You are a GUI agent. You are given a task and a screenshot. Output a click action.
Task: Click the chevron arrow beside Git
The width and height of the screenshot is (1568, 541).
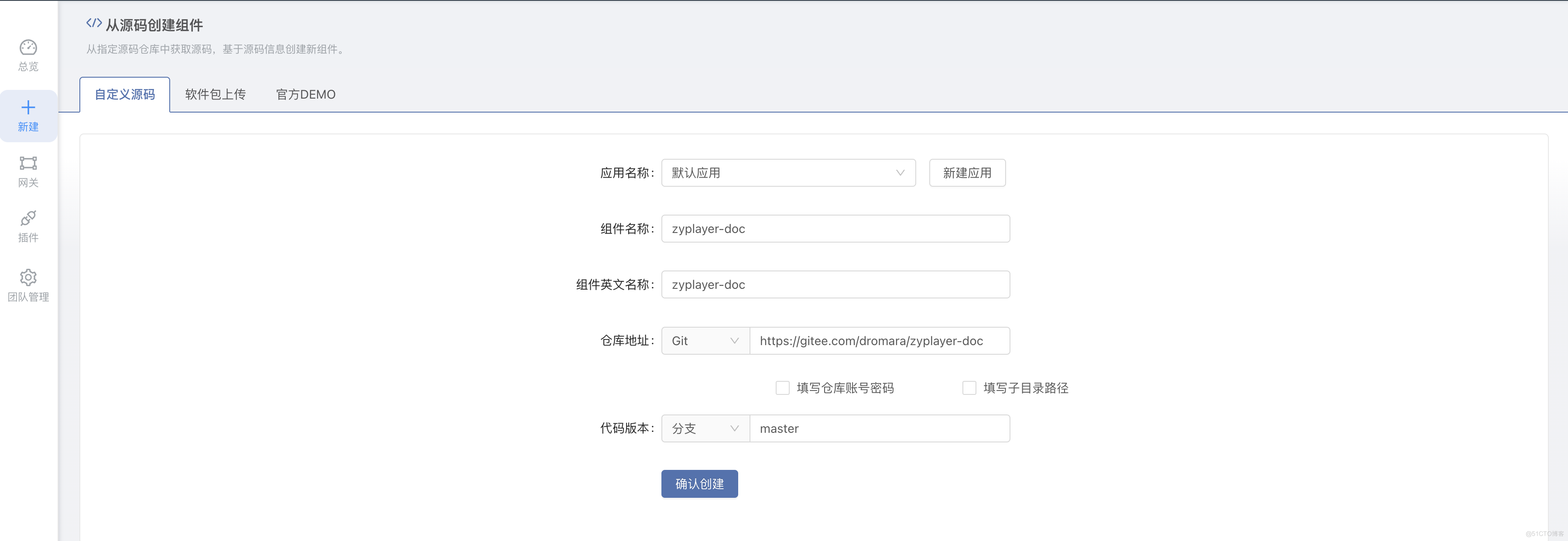pos(734,341)
